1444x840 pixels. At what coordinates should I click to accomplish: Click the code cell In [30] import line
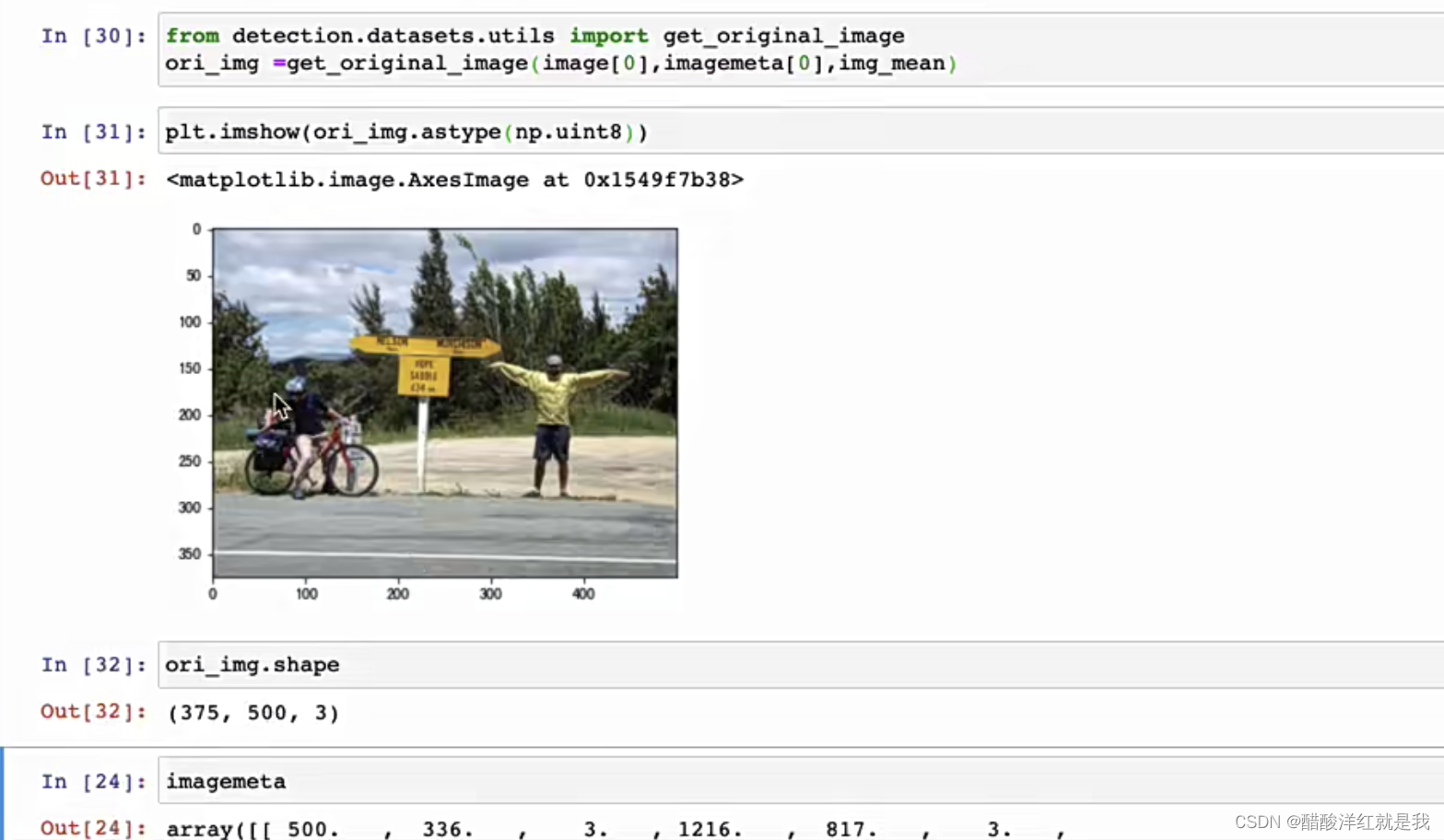pos(534,36)
